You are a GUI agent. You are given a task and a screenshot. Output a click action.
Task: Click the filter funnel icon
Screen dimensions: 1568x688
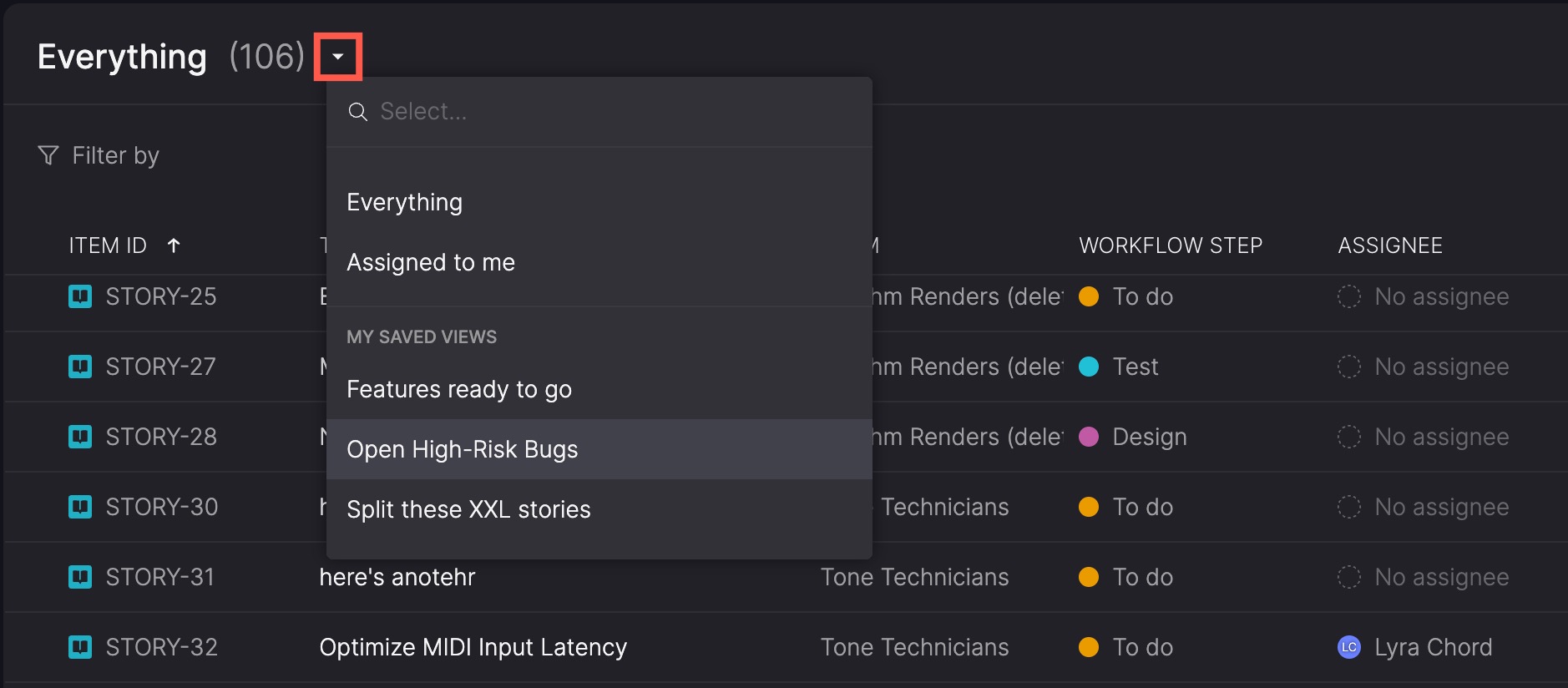click(x=48, y=155)
